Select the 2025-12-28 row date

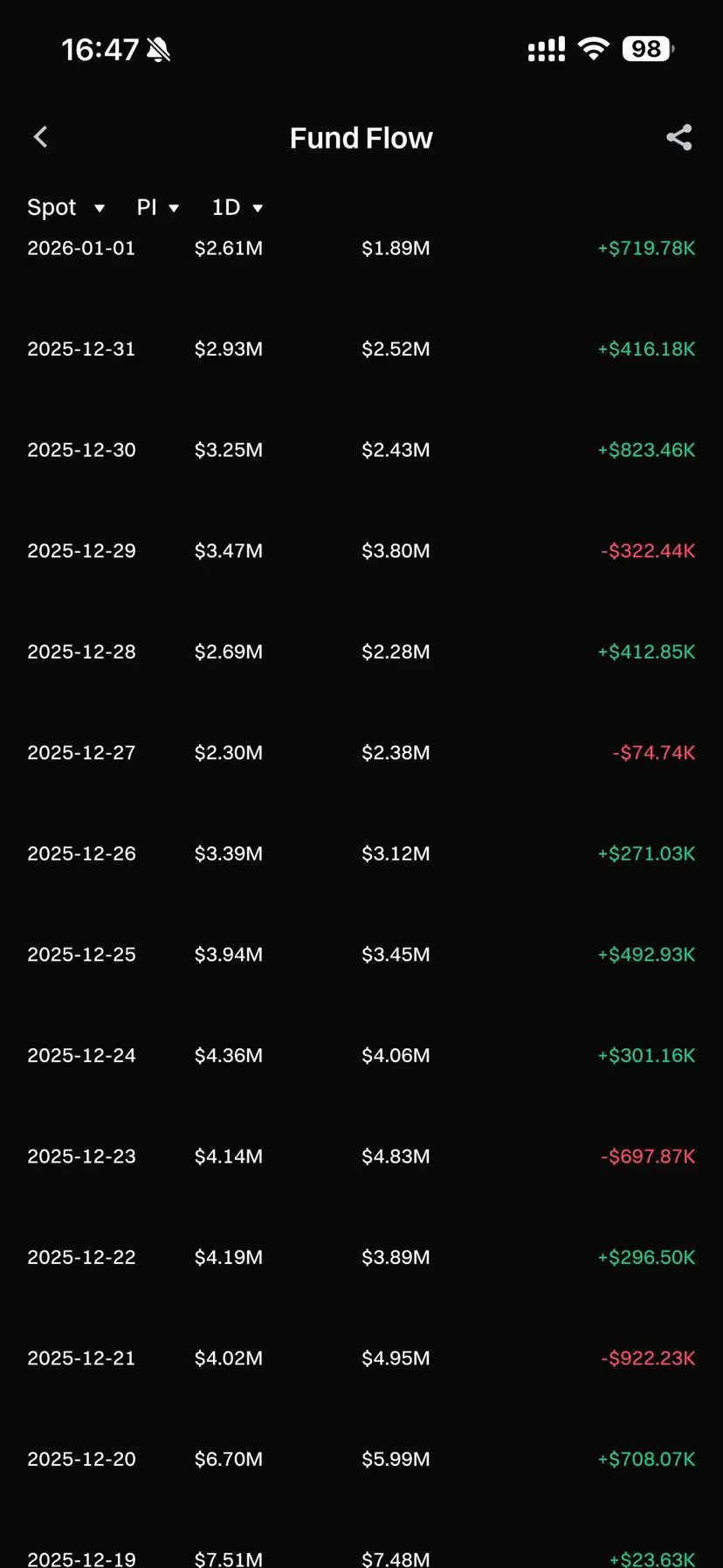point(81,652)
